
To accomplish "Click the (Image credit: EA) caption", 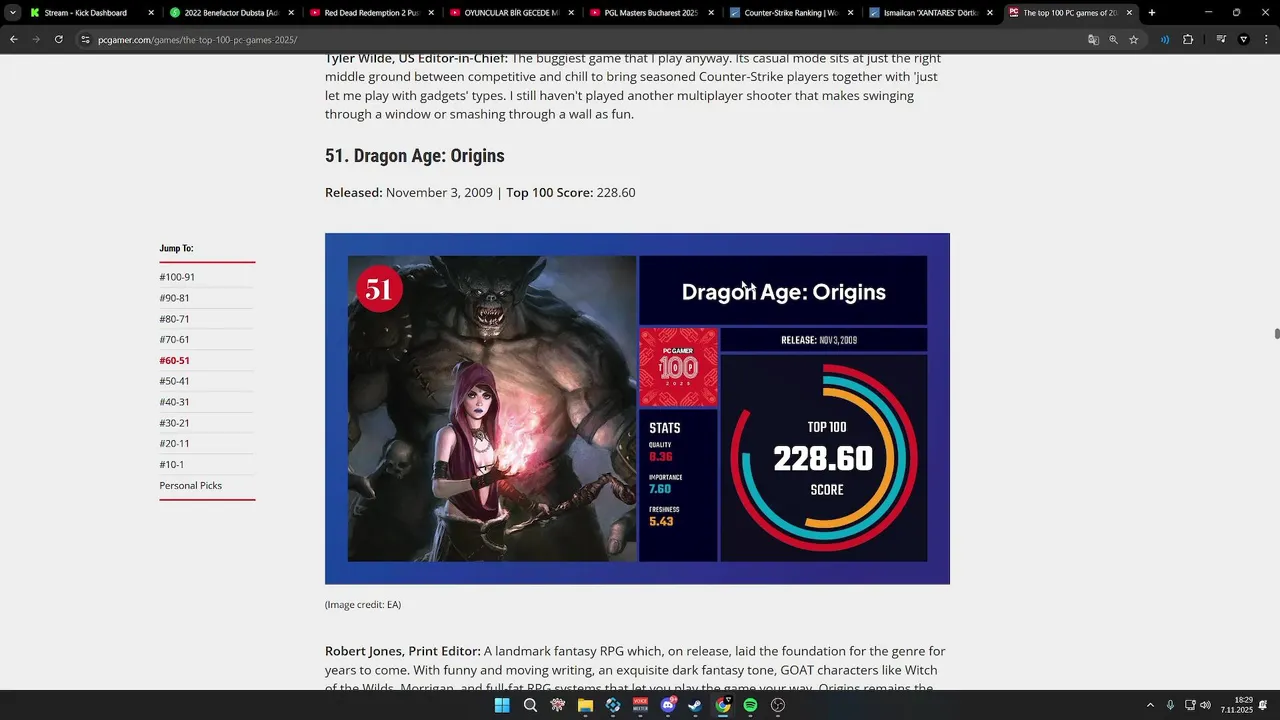I will (363, 605).
